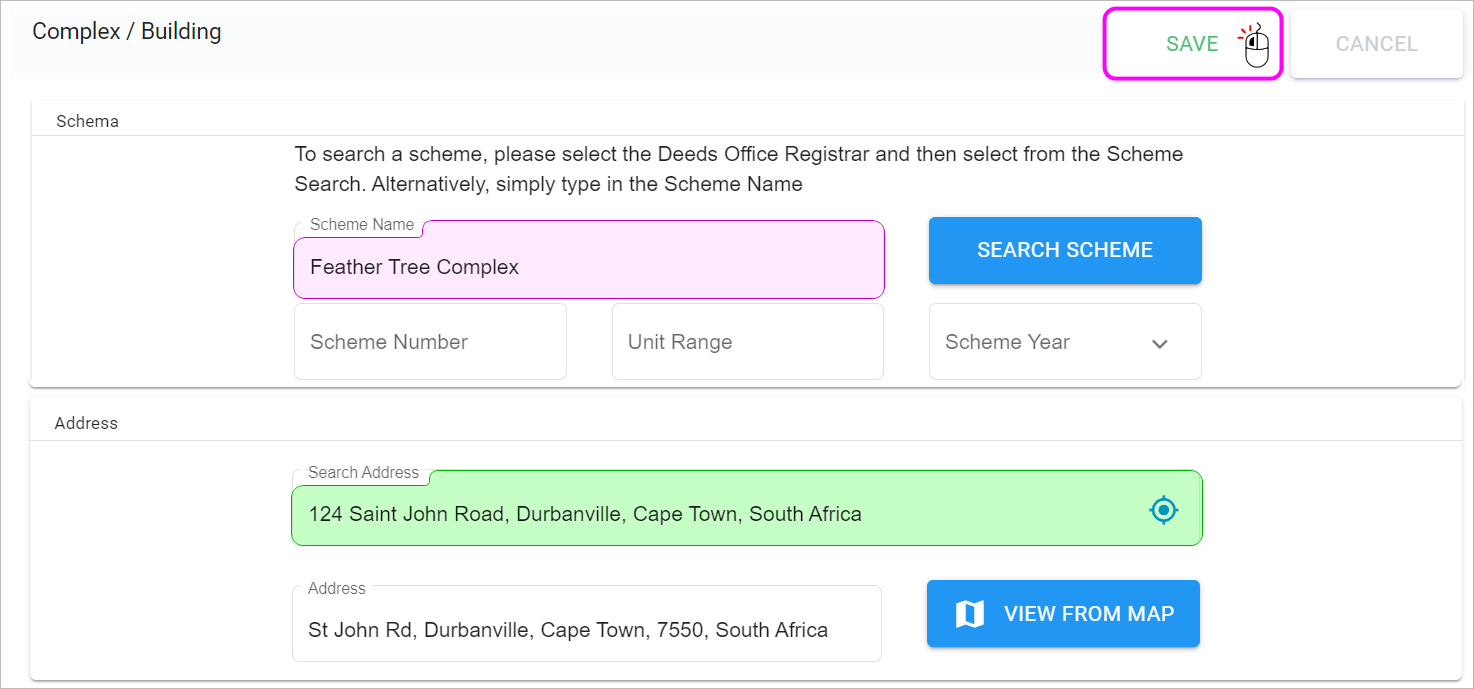The height and width of the screenshot is (689, 1474).
Task: Open the Scheme Year dropdown
Action: point(1065,342)
